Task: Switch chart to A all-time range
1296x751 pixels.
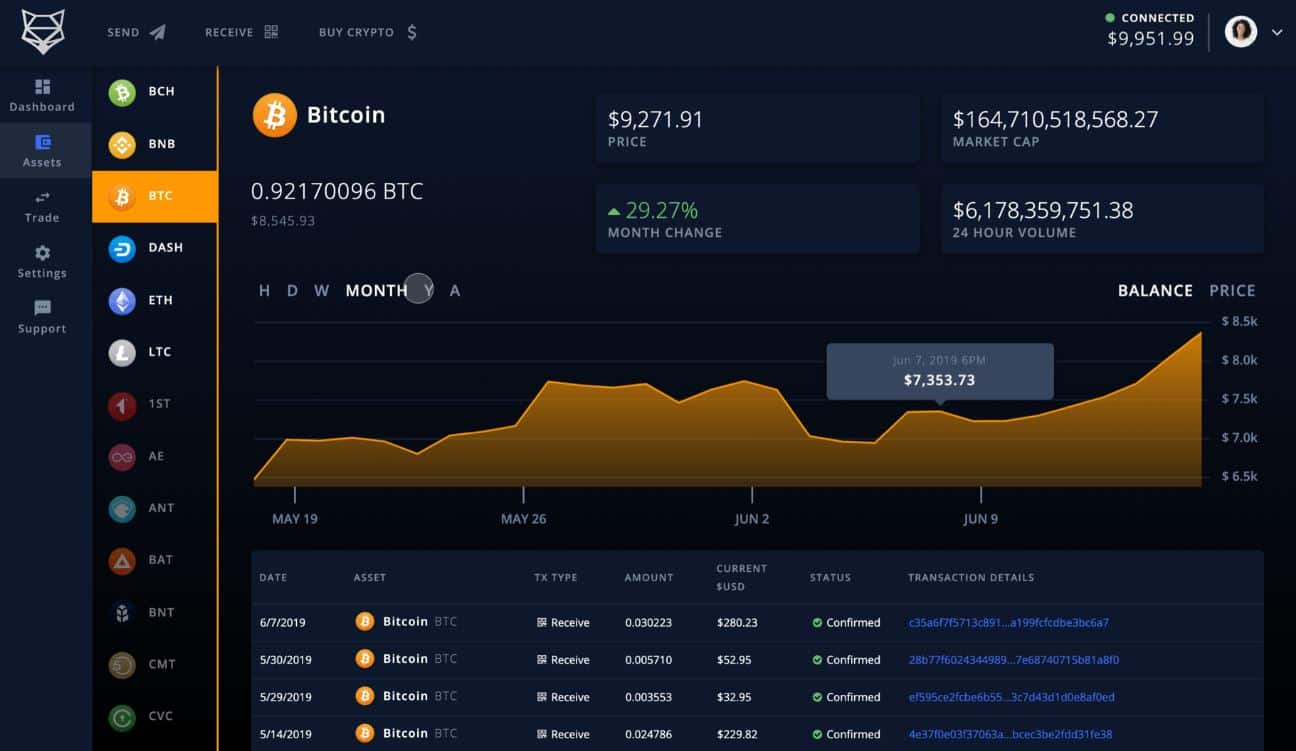Action: click(455, 291)
